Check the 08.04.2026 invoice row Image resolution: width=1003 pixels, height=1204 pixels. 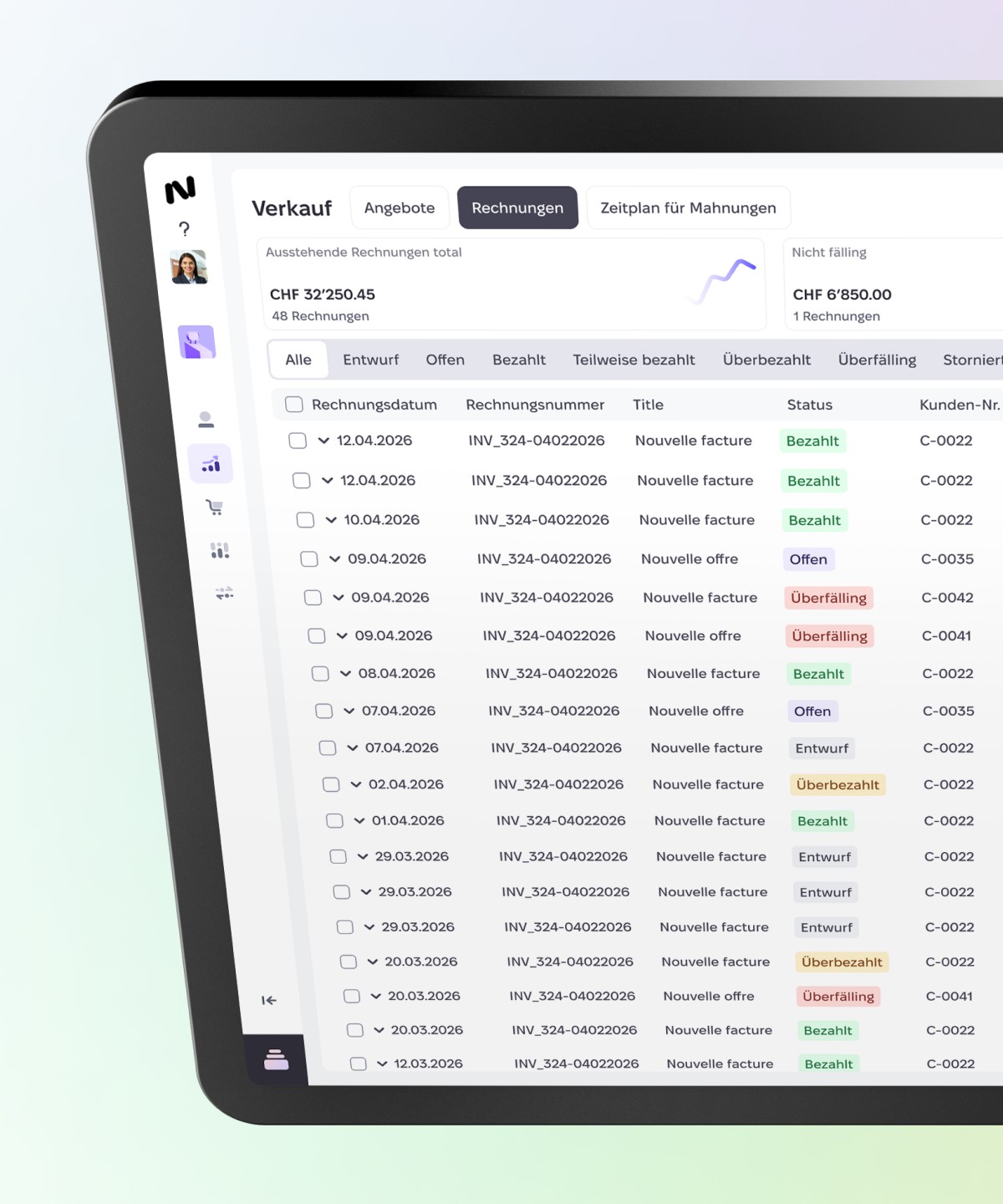point(320,673)
